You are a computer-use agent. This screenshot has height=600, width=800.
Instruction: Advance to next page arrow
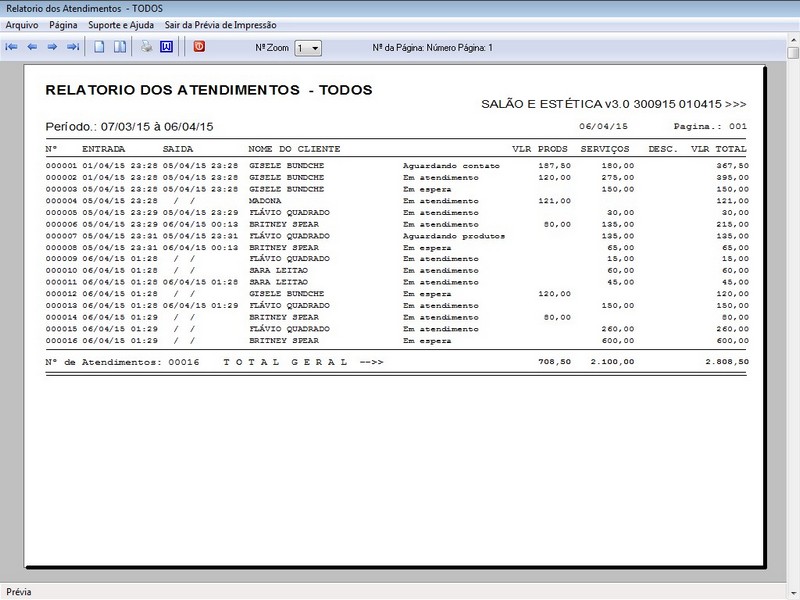click(x=52, y=47)
